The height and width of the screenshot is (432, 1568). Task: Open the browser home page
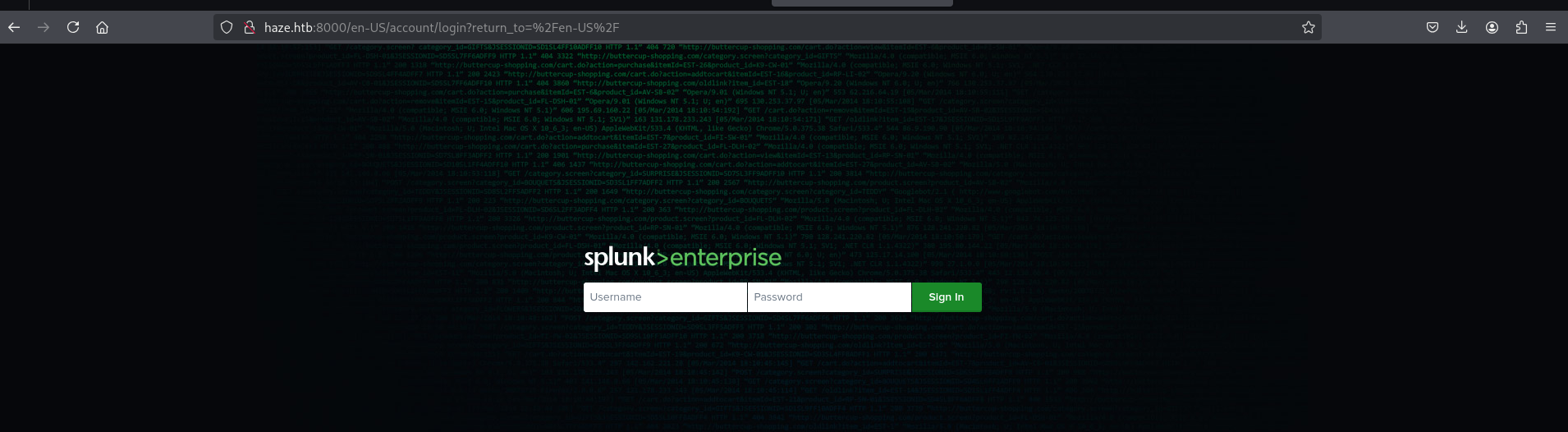click(103, 27)
